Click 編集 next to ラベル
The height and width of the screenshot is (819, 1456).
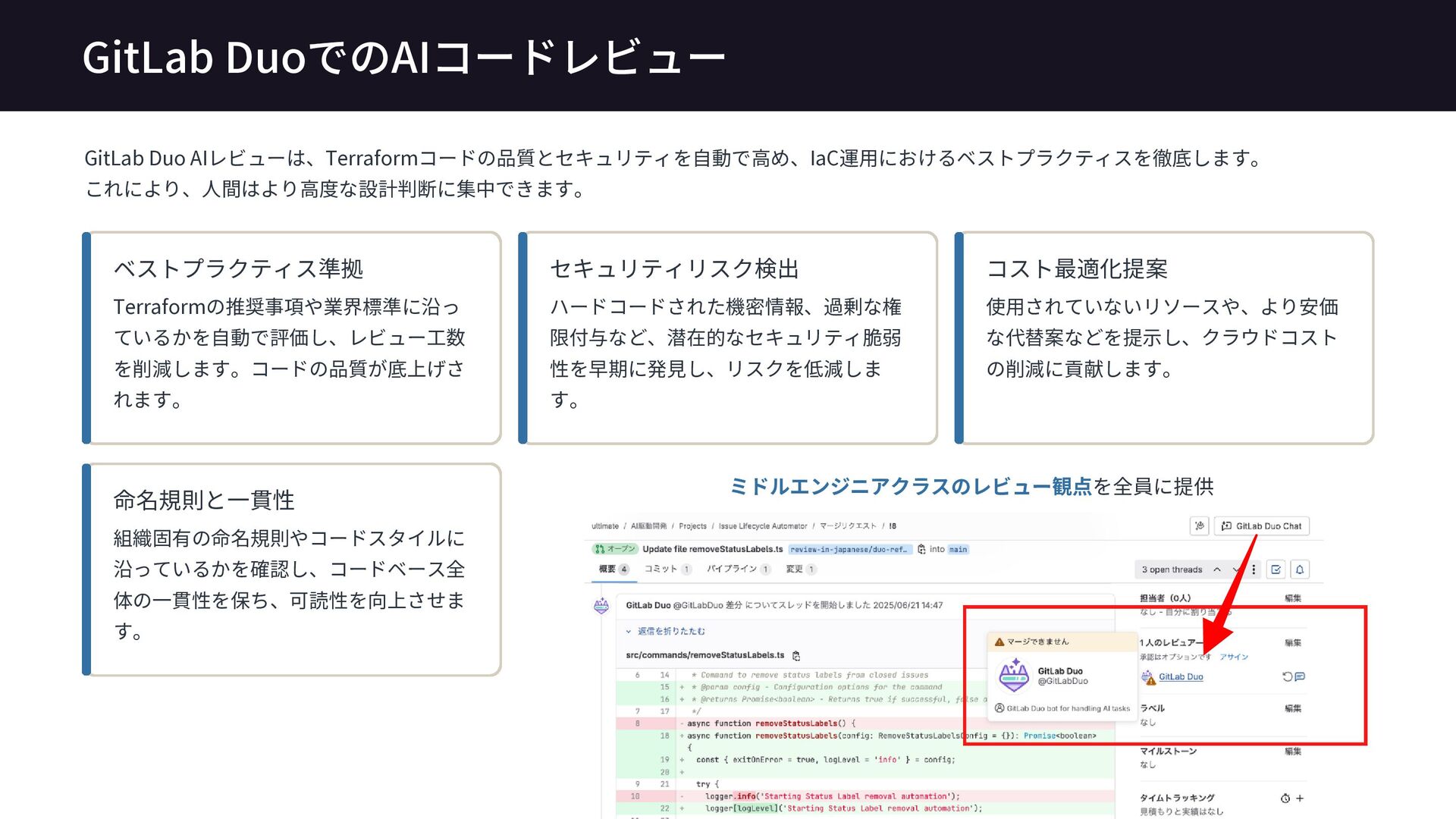[x=1293, y=708]
